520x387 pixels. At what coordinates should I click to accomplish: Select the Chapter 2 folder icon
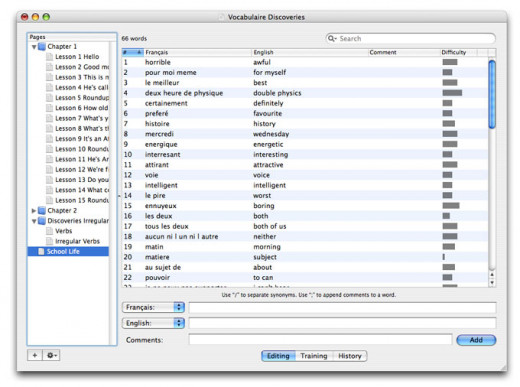(42, 211)
